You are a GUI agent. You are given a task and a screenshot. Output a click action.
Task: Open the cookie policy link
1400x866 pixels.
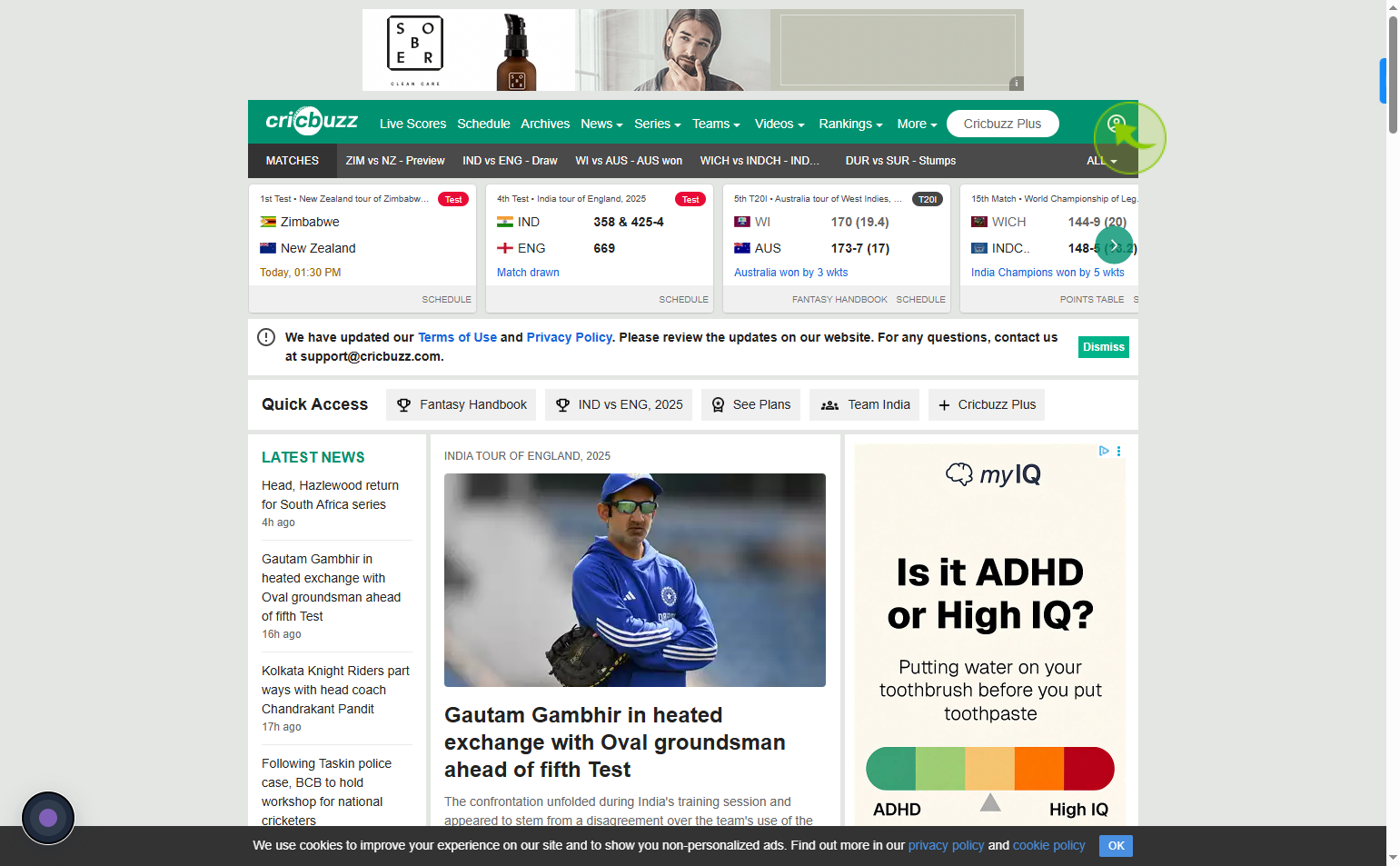point(1049,845)
